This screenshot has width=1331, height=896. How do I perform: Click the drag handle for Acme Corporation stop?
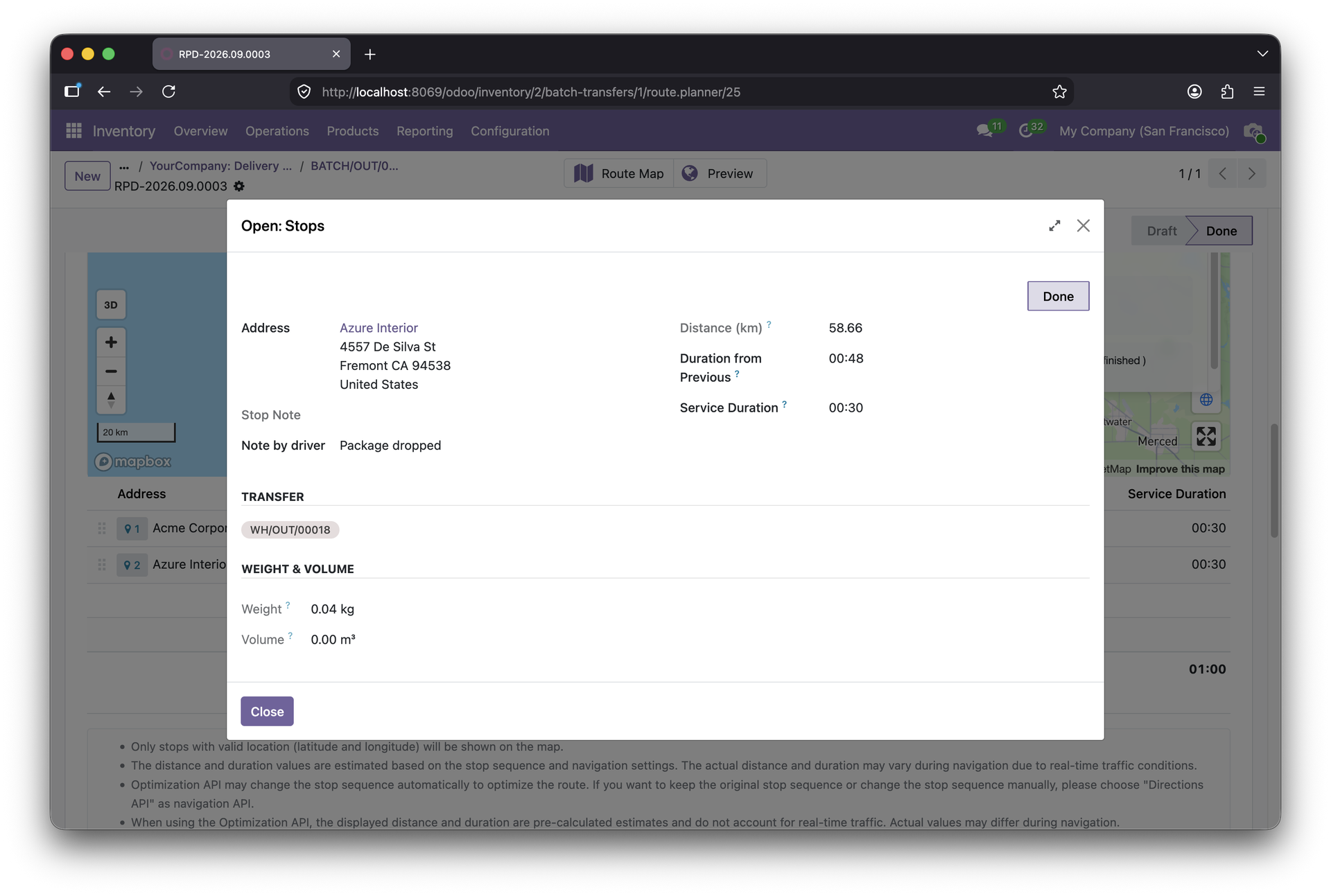[102, 529]
